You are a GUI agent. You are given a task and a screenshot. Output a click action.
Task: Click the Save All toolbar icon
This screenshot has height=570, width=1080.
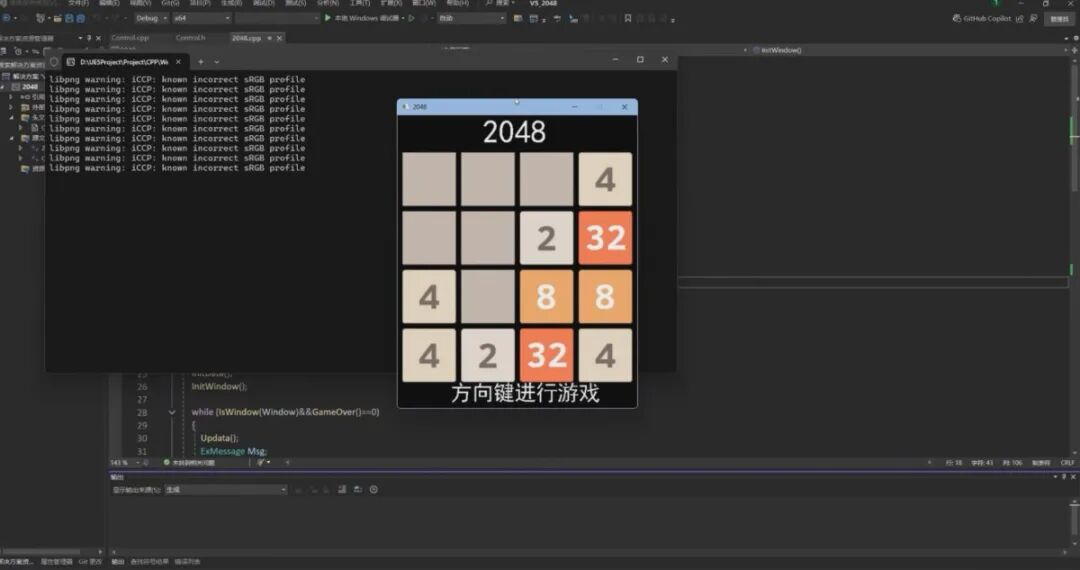coord(81,18)
